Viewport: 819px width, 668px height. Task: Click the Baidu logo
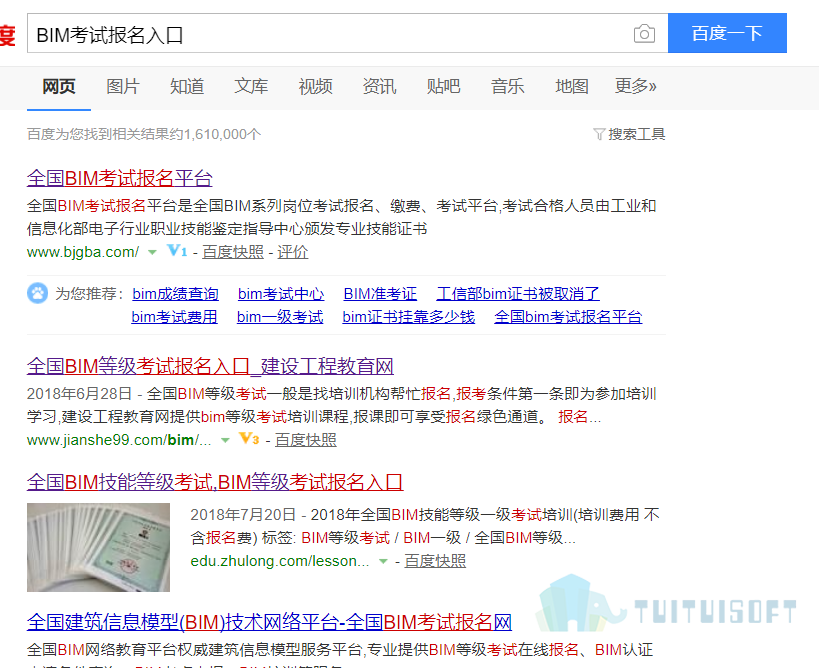[7, 34]
